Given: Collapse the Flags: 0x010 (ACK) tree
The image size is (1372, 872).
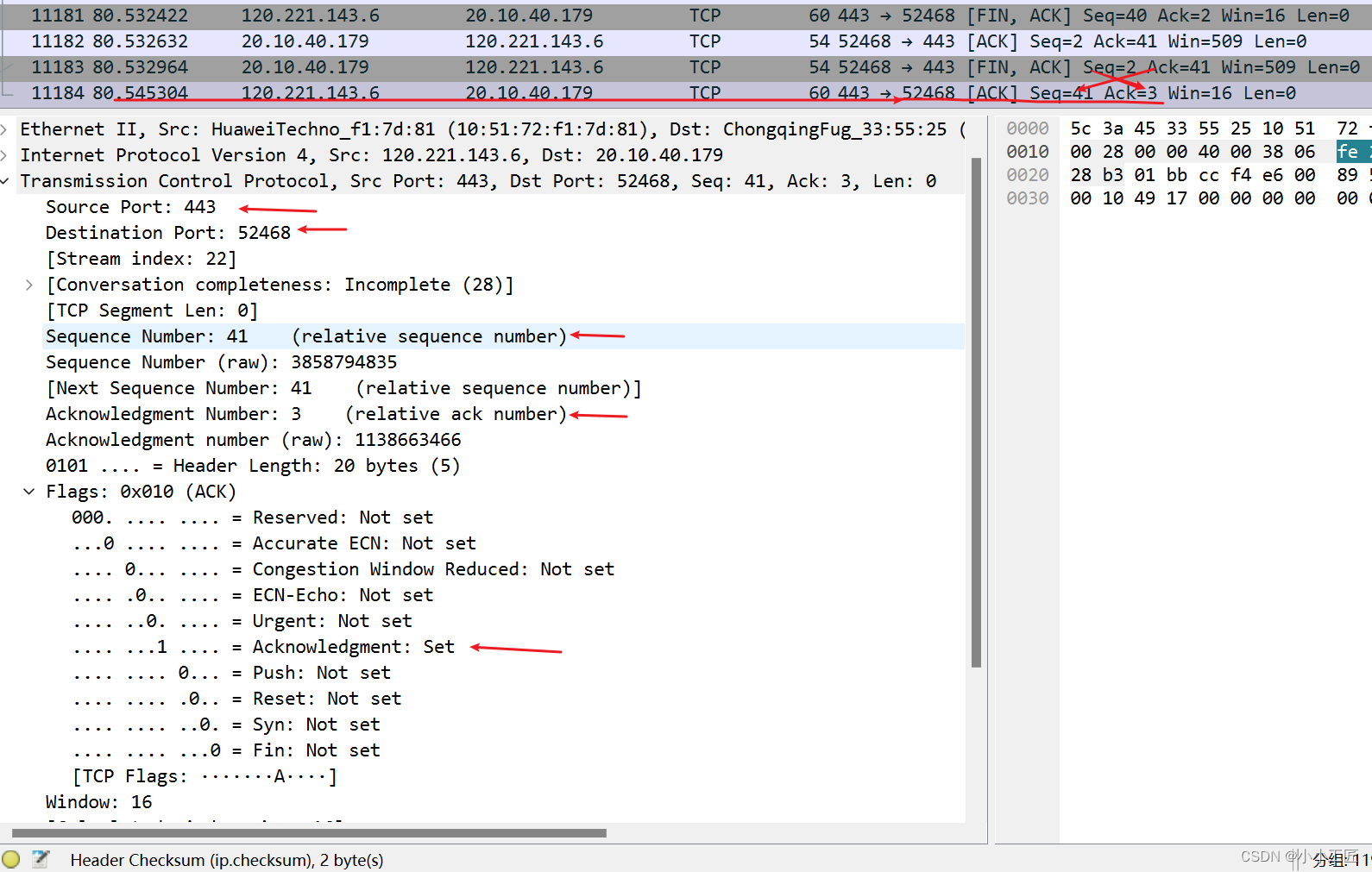Looking at the screenshot, I should pos(29,492).
